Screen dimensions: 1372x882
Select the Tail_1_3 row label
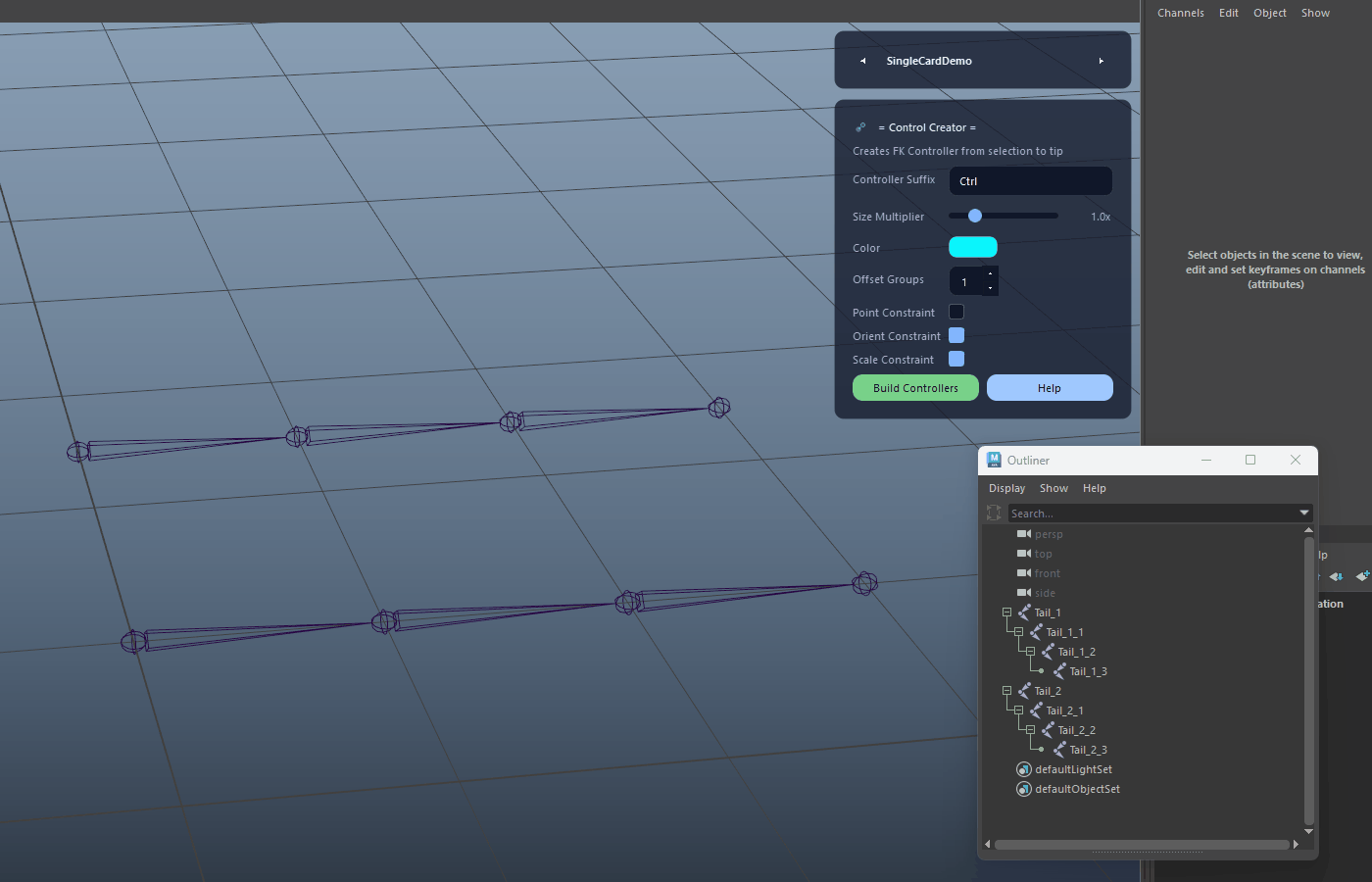(x=1089, y=671)
